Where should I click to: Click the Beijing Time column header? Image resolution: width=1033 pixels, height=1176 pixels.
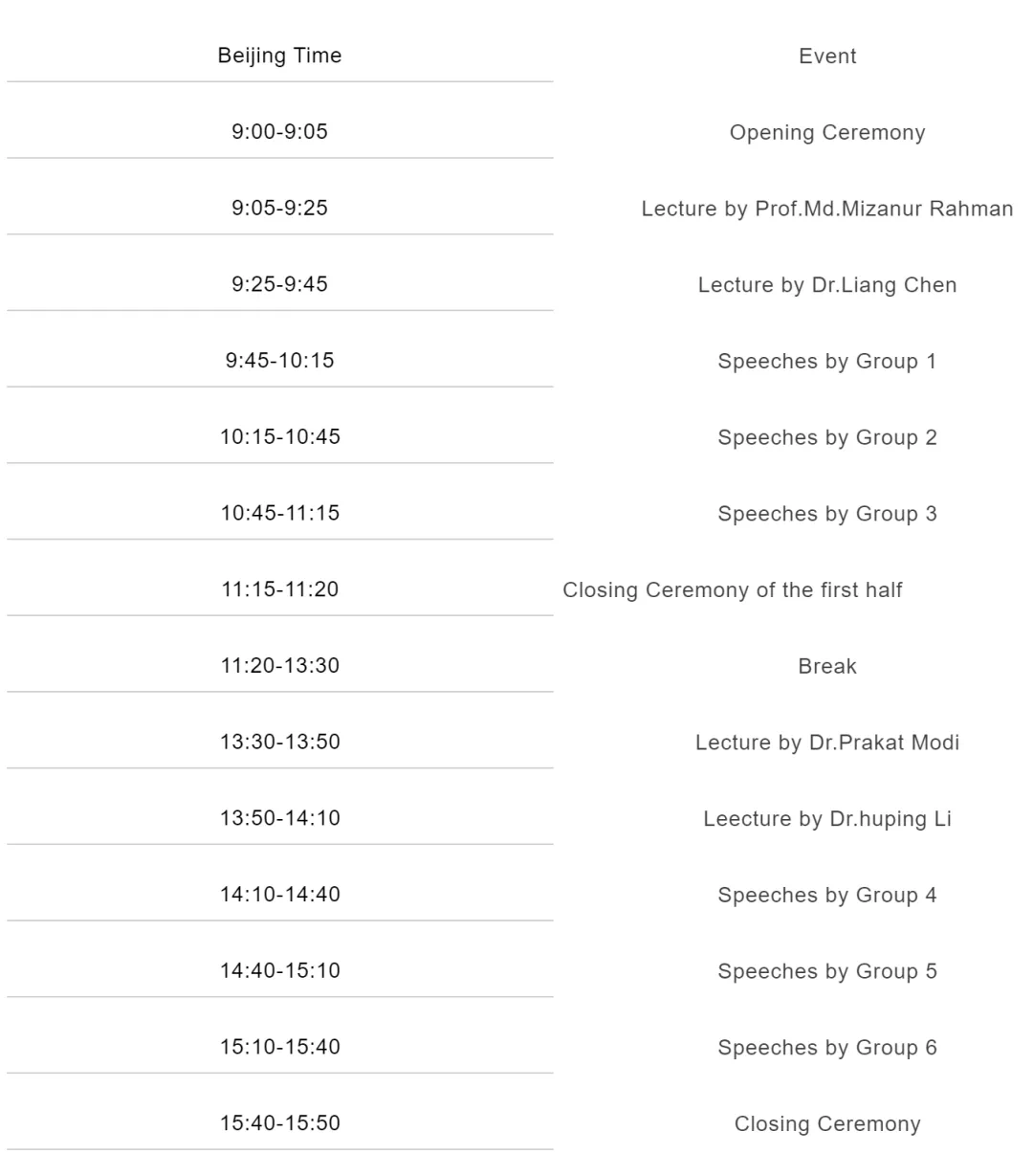[x=279, y=55]
